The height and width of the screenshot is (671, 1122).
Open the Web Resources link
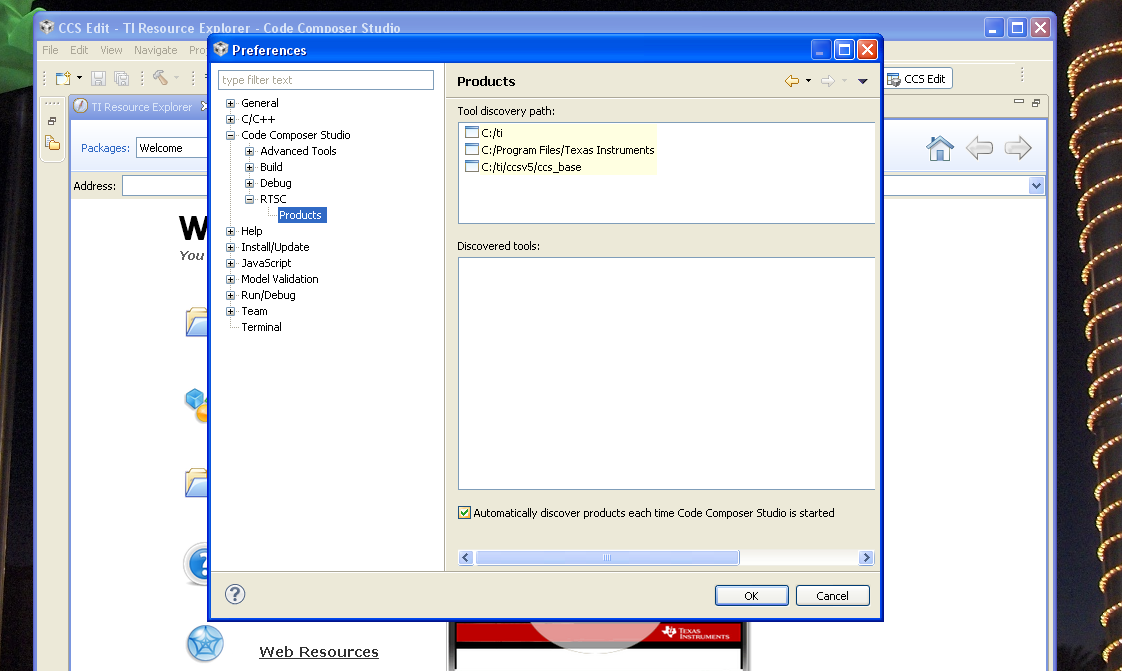(x=319, y=652)
